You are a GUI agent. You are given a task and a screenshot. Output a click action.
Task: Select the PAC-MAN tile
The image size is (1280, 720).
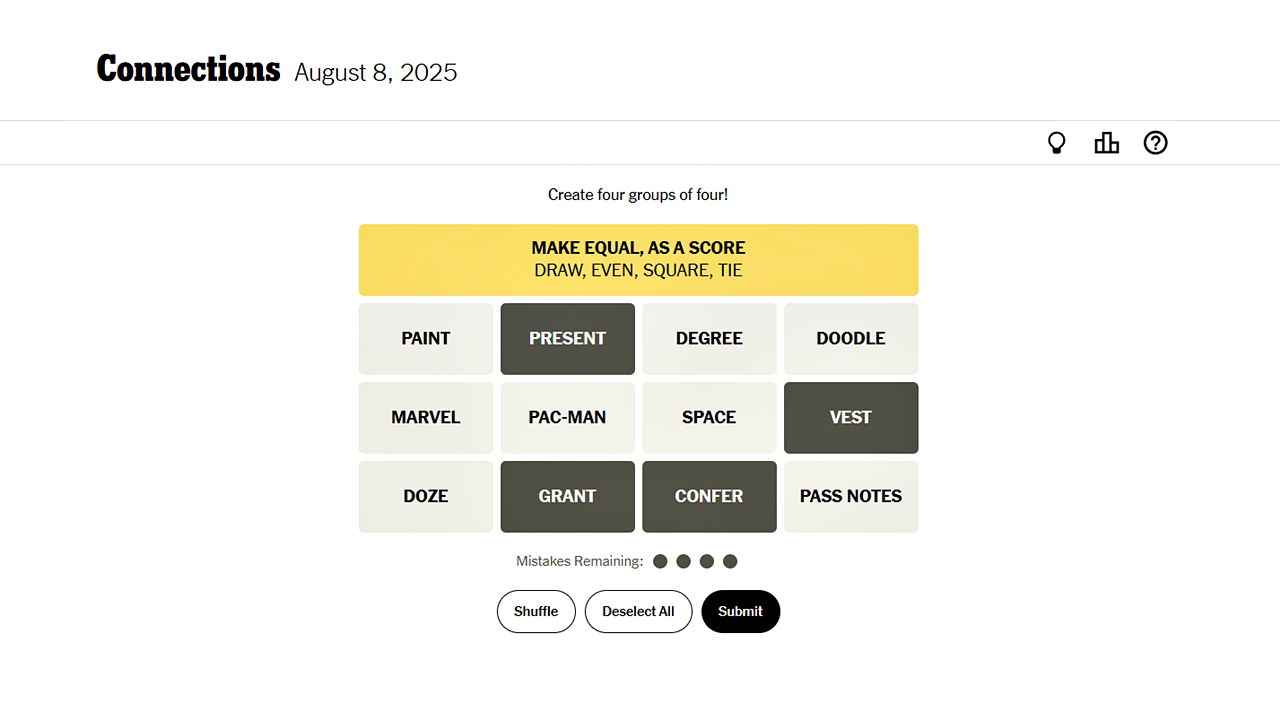(567, 417)
